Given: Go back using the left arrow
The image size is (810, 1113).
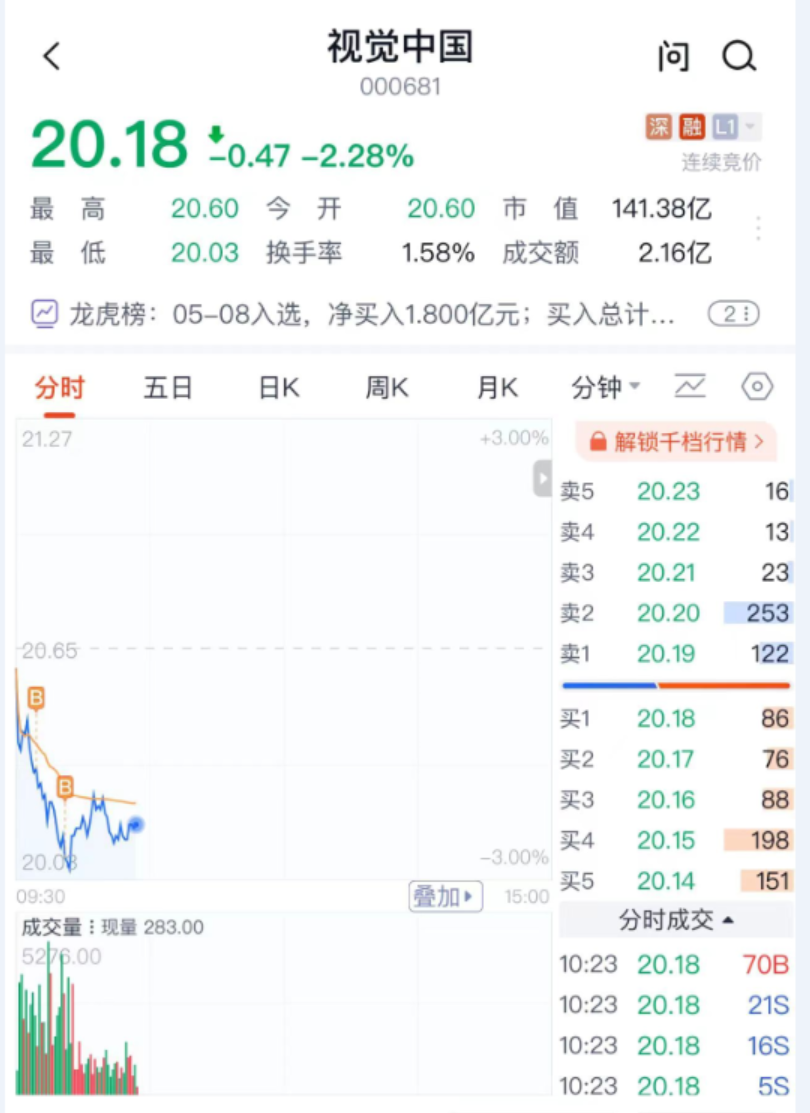Looking at the screenshot, I should point(52,56).
